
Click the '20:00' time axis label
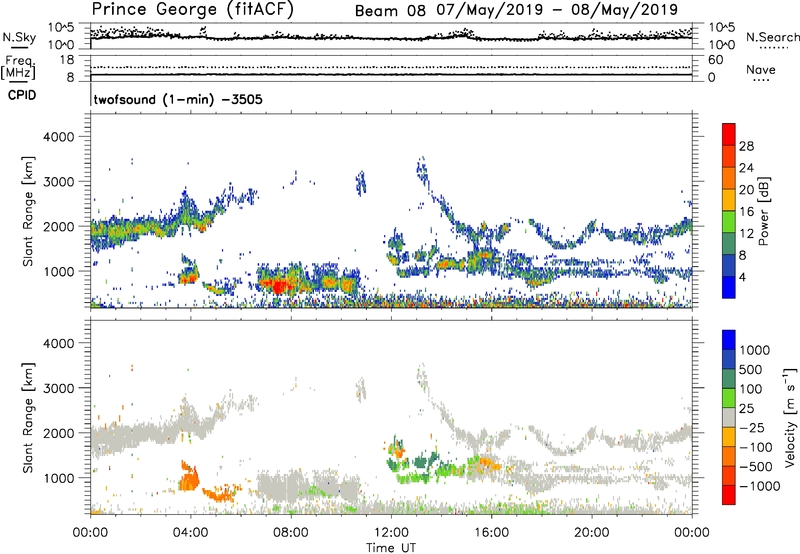coord(591,533)
